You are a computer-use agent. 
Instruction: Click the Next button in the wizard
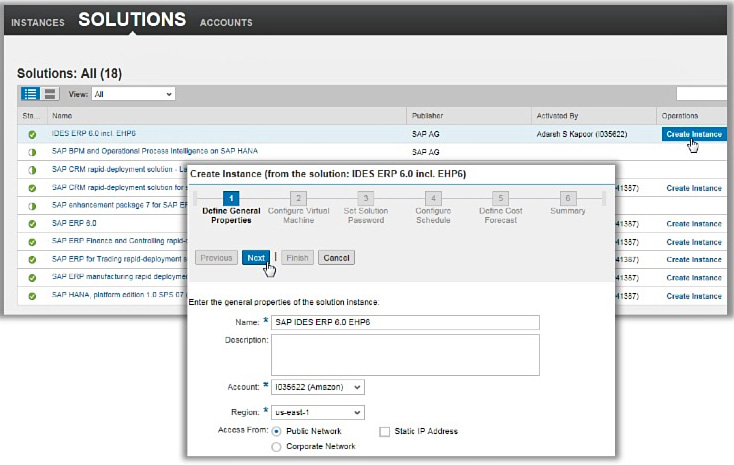click(x=256, y=258)
